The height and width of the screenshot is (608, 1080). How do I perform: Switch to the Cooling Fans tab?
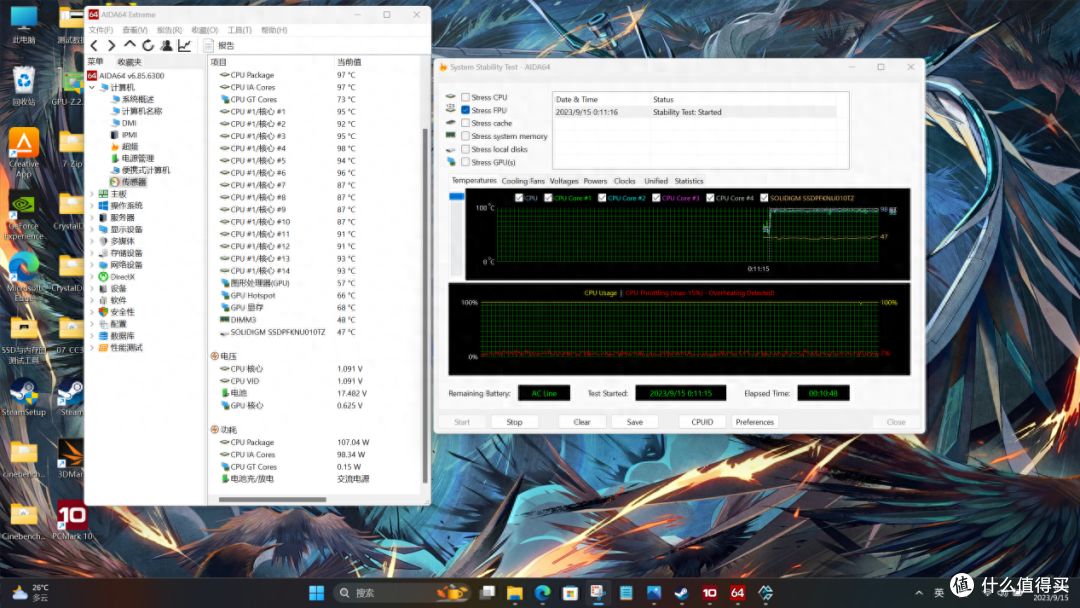523,181
